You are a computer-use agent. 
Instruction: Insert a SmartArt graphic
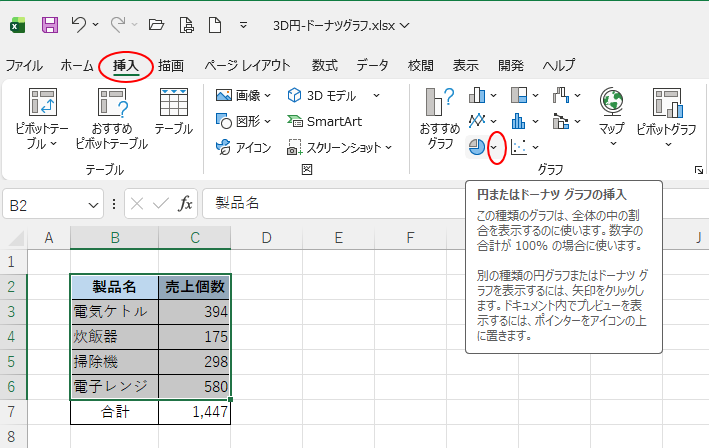point(325,121)
